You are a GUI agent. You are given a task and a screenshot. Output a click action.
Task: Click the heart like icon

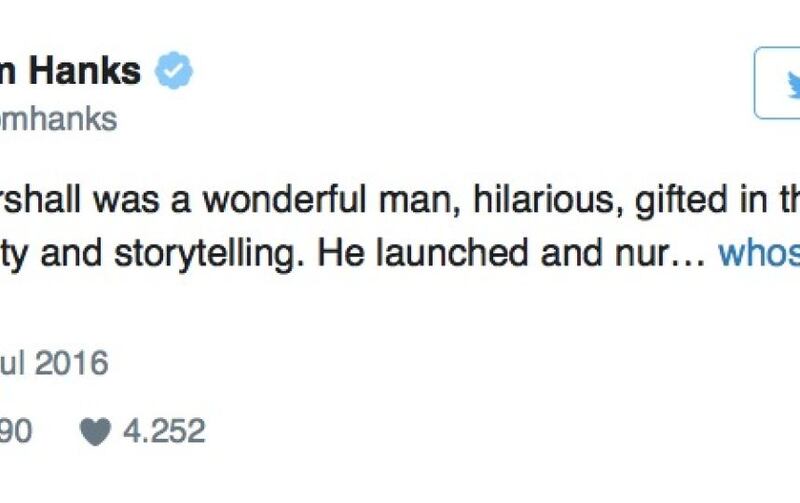pos(97,431)
